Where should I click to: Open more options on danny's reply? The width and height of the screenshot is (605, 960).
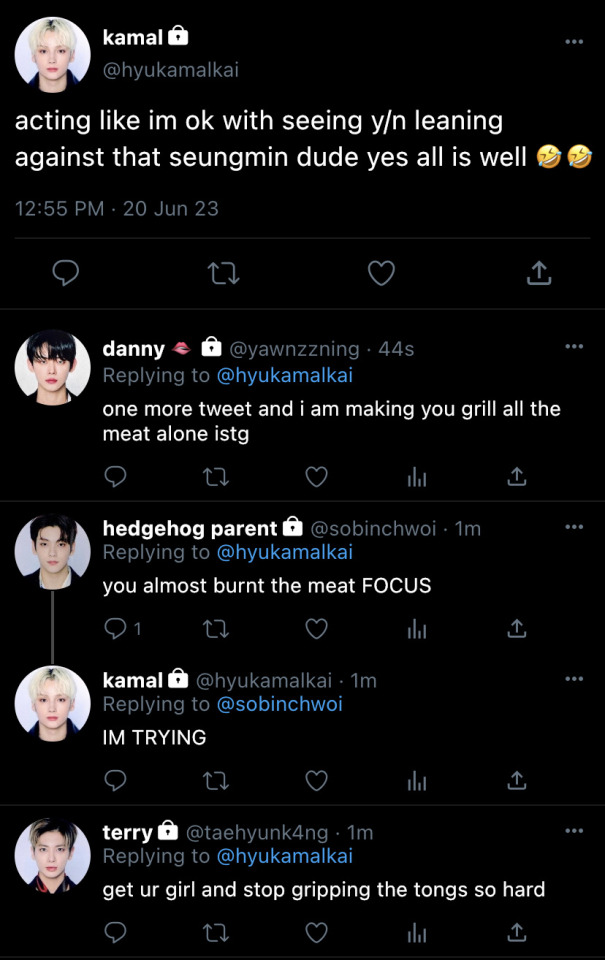click(574, 347)
